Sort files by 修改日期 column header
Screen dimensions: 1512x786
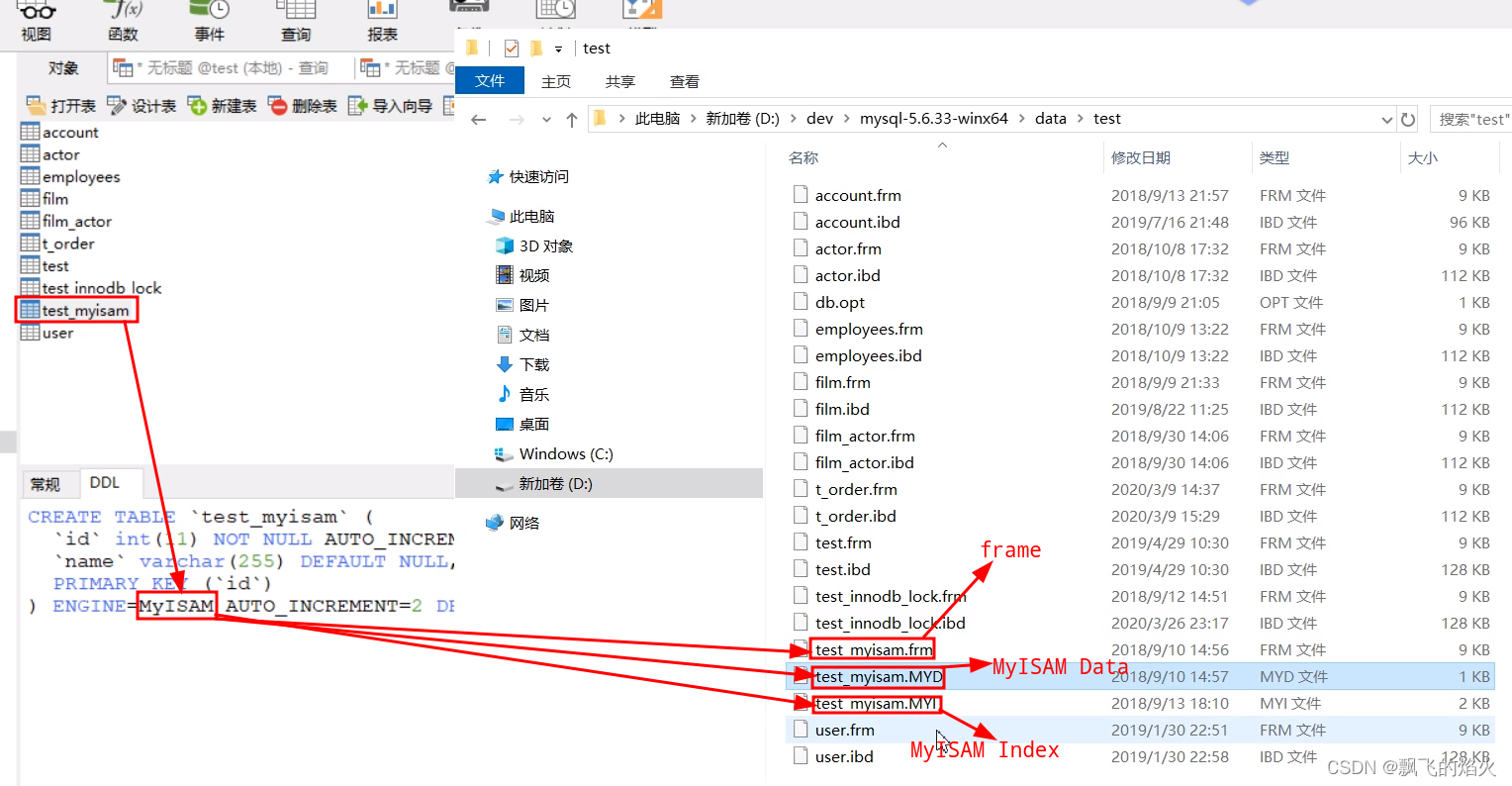click(1141, 158)
